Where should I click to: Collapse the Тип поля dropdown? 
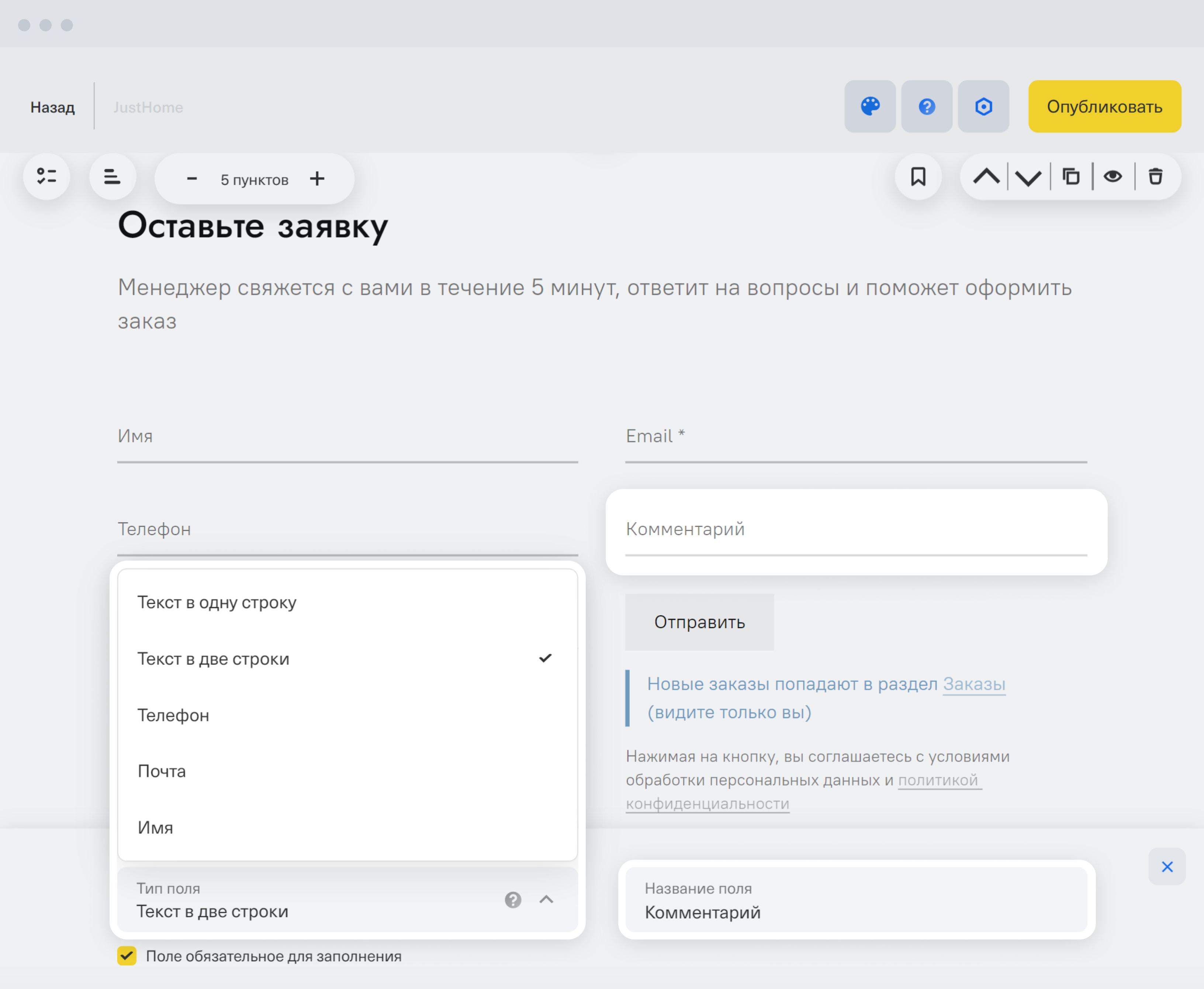[347, 900]
